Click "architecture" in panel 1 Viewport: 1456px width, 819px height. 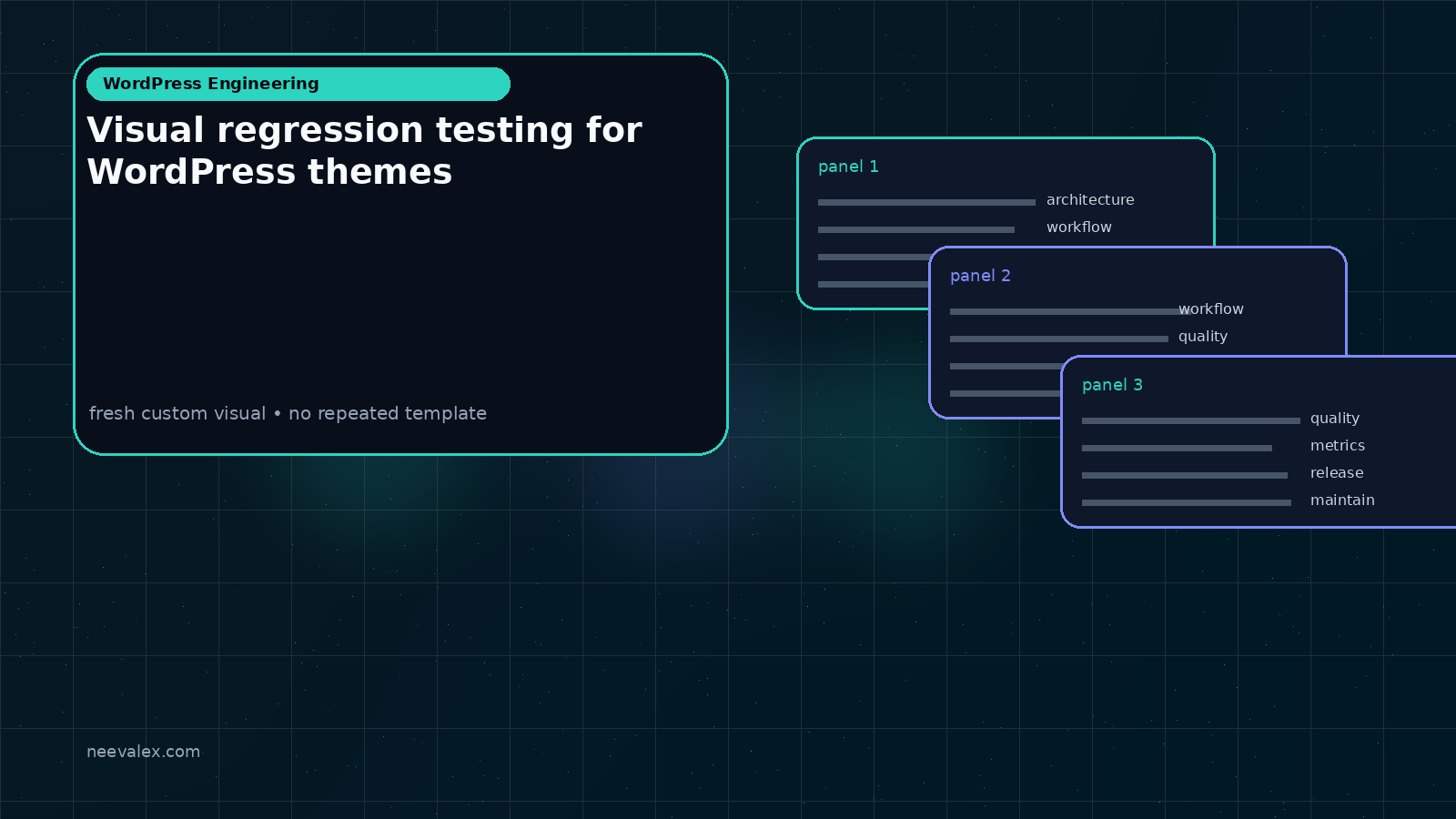click(x=1090, y=200)
